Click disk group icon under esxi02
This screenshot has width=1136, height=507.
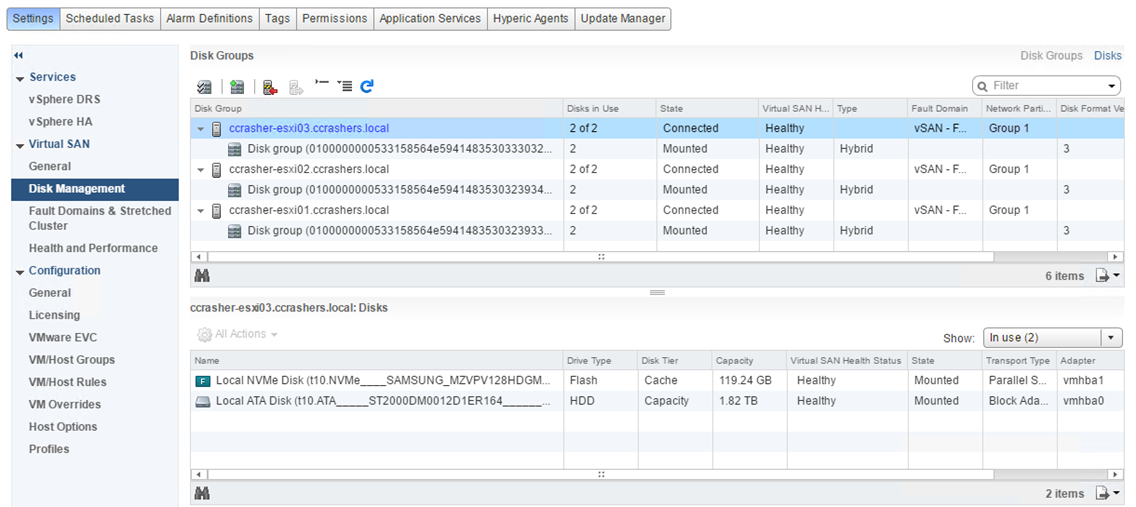[x=234, y=190]
